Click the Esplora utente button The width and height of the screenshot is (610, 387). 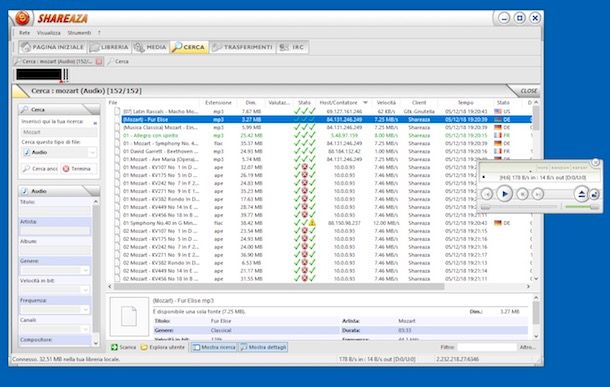coord(162,347)
